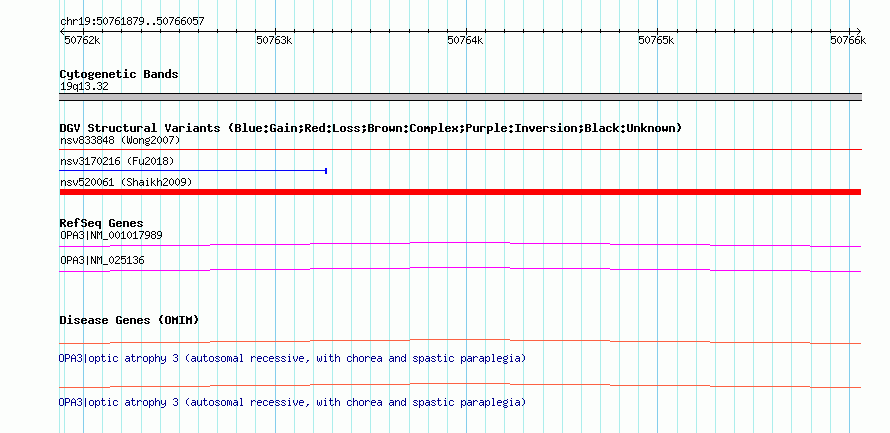
Task: Click the end cap of blue nsv3170216 line
Action: coord(326,170)
